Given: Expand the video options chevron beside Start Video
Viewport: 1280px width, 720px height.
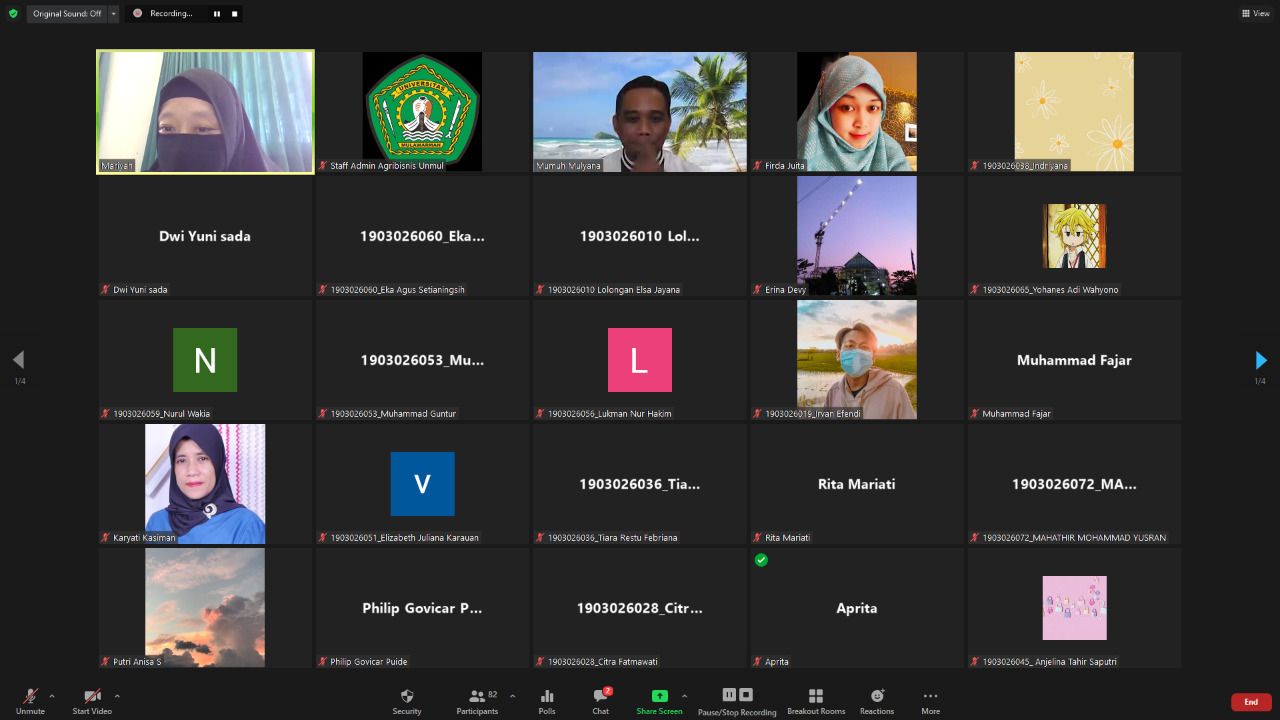Looking at the screenshot, I should click(117, 696).
